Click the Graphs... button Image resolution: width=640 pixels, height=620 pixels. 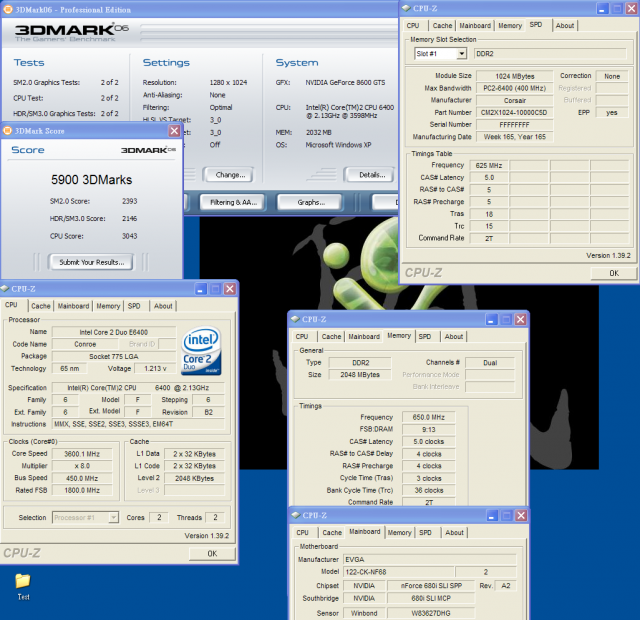click(x=311, y=202)
